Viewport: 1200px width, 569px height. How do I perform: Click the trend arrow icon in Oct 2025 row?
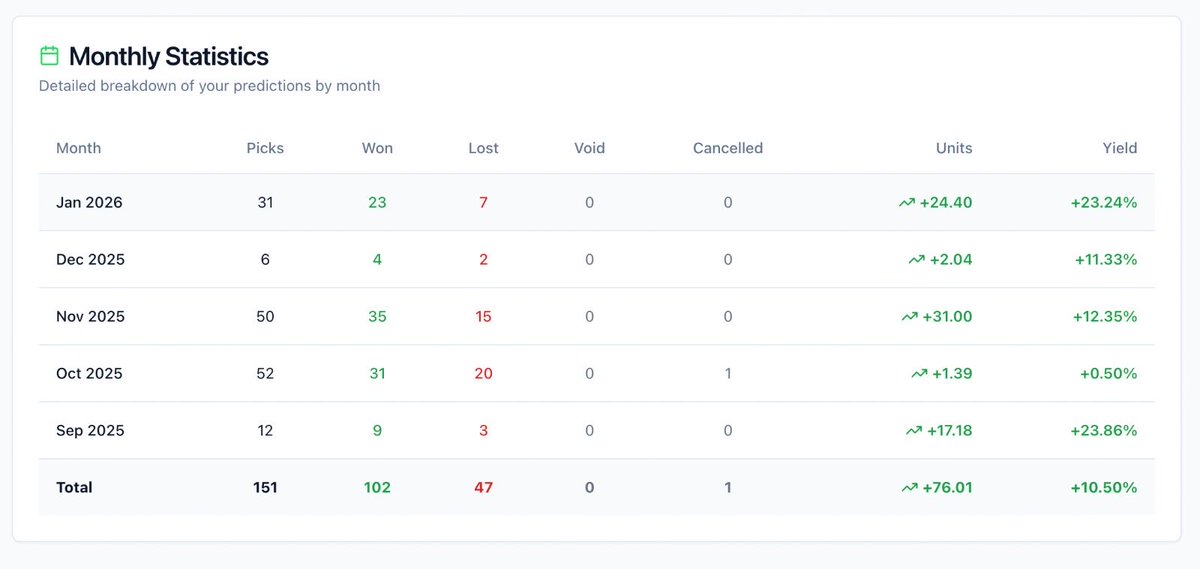coord(919,373)
